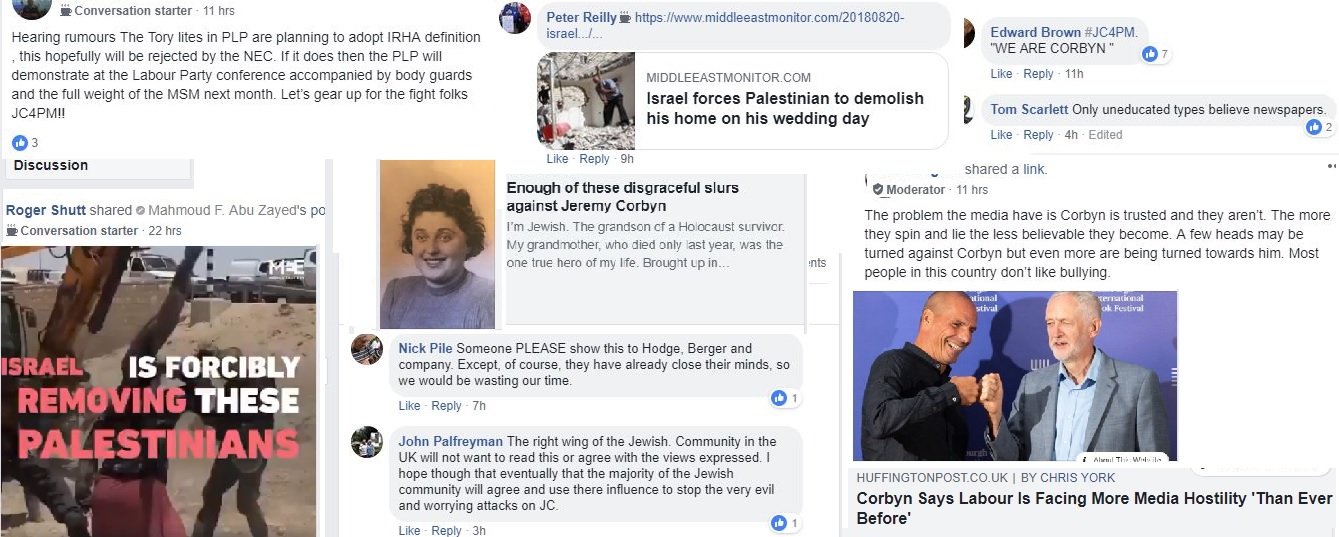Open the three-dot post options menu
The width and height of the screenshot is (1339, 537).
(1331, 166)
